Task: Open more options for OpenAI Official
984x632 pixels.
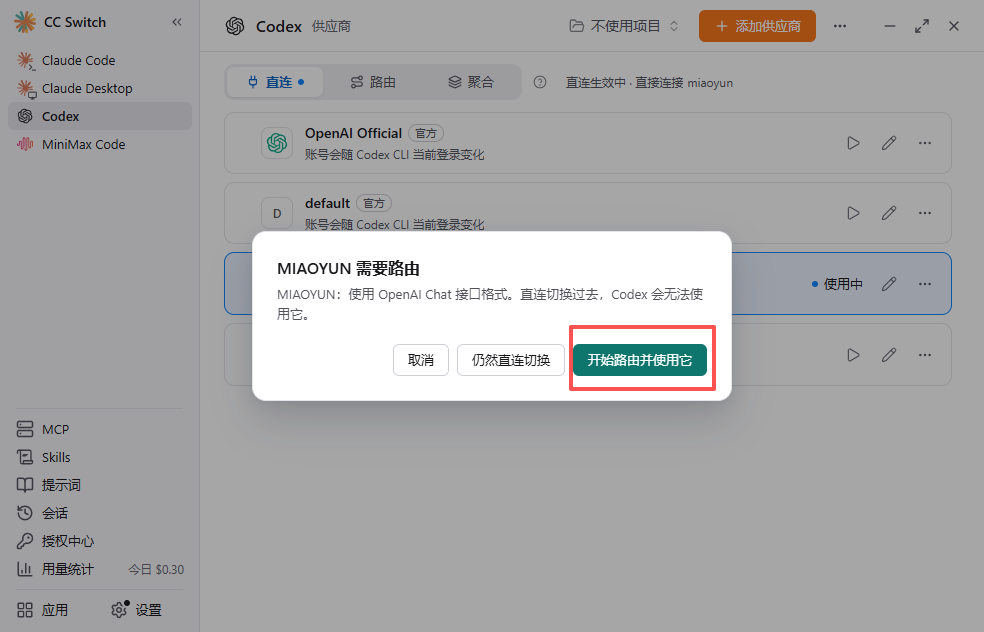Action: pyautogui.click(x=924, y=143)
